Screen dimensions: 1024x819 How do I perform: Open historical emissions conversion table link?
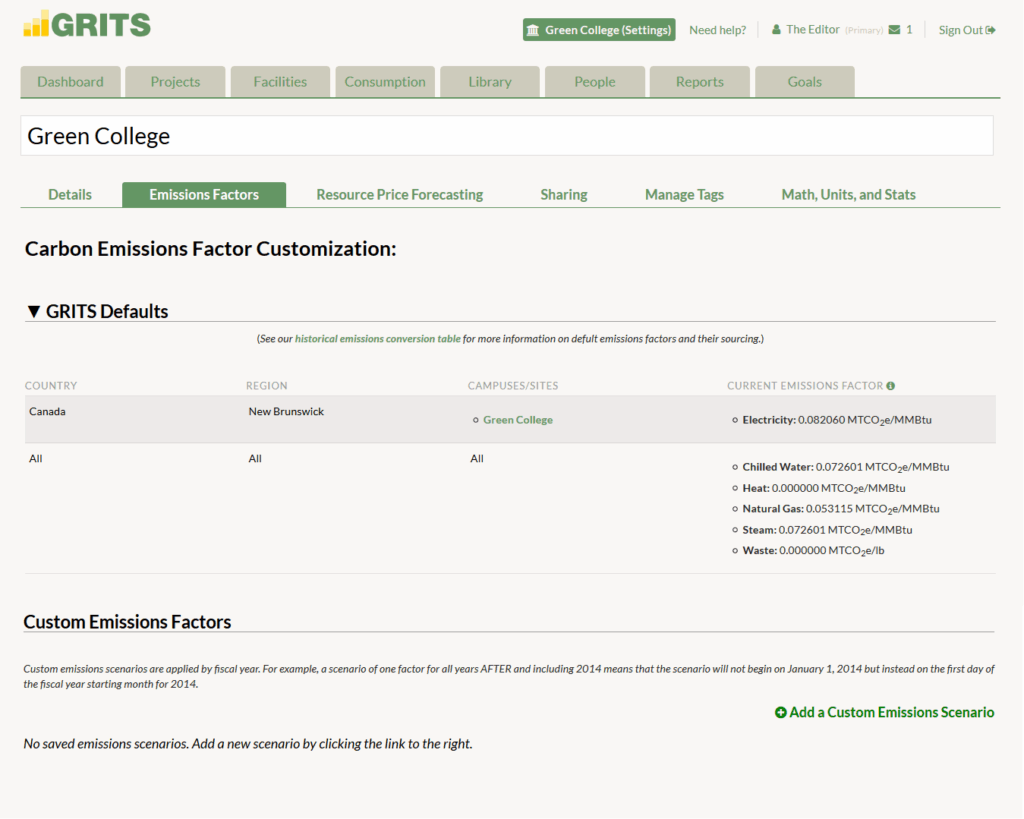coord(378,339)
